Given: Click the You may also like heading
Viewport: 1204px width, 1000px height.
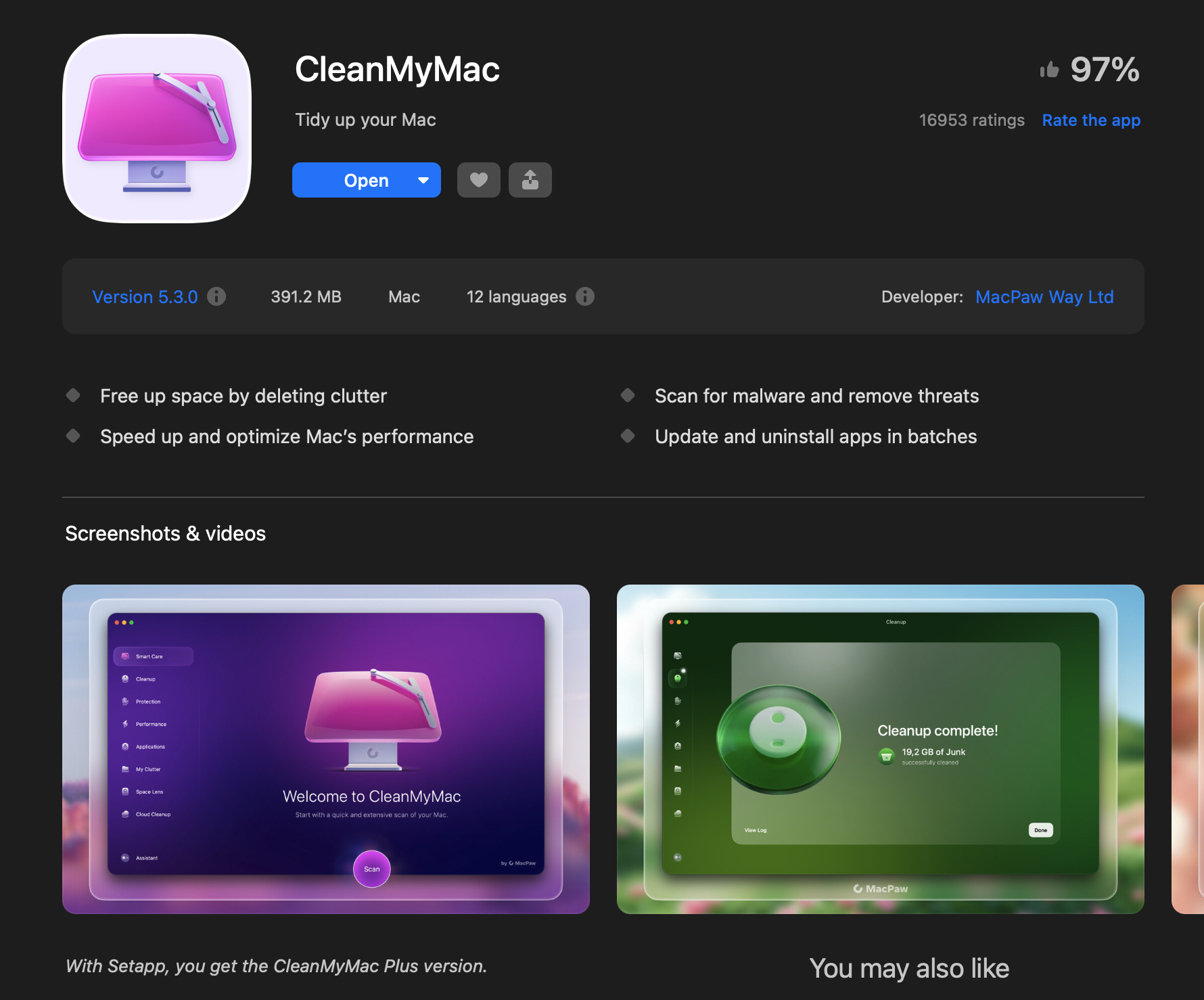Looking at the screenshot, I should click(909, 969).
